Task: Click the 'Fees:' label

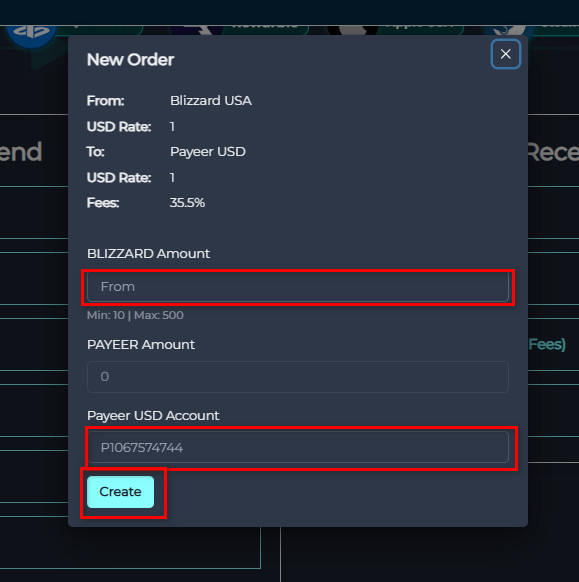Action: [x=103, y=203]
